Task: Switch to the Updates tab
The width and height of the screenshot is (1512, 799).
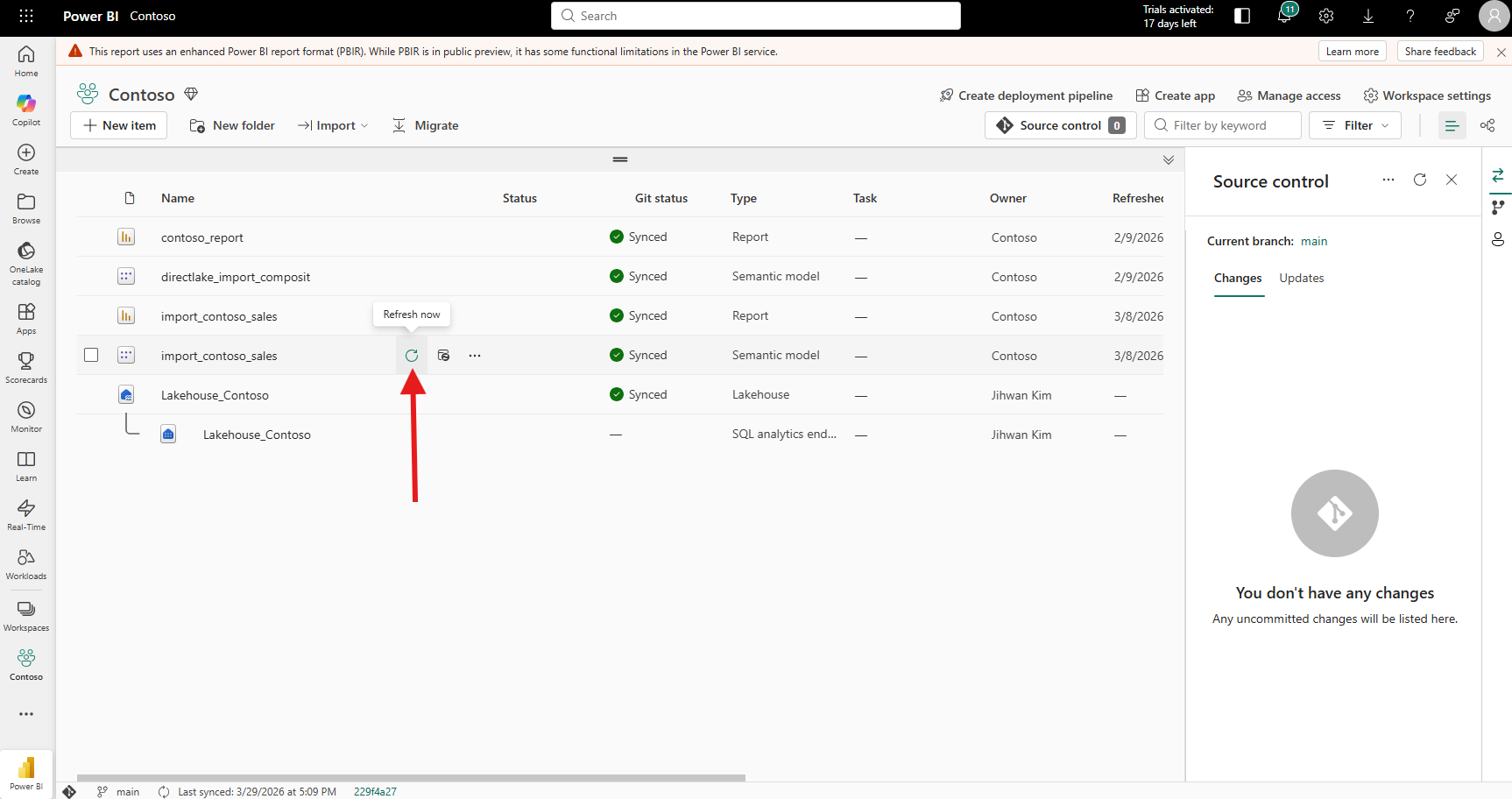Action: (1302, 278)
